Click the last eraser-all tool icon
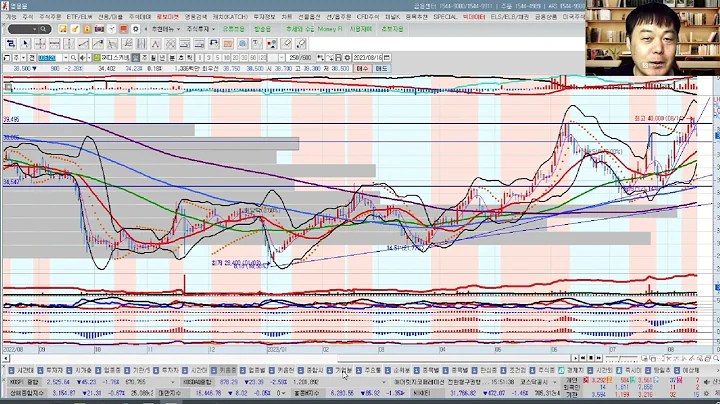The height and width of the screenshot is (404, 720). 301,44
